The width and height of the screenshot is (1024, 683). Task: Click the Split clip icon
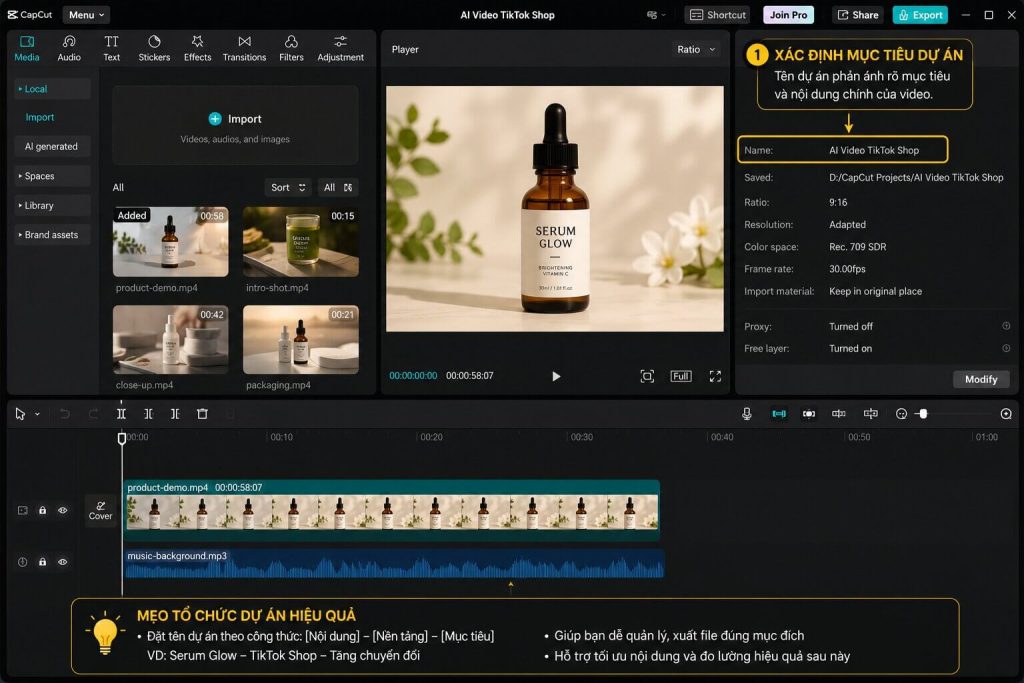(121, 414)
